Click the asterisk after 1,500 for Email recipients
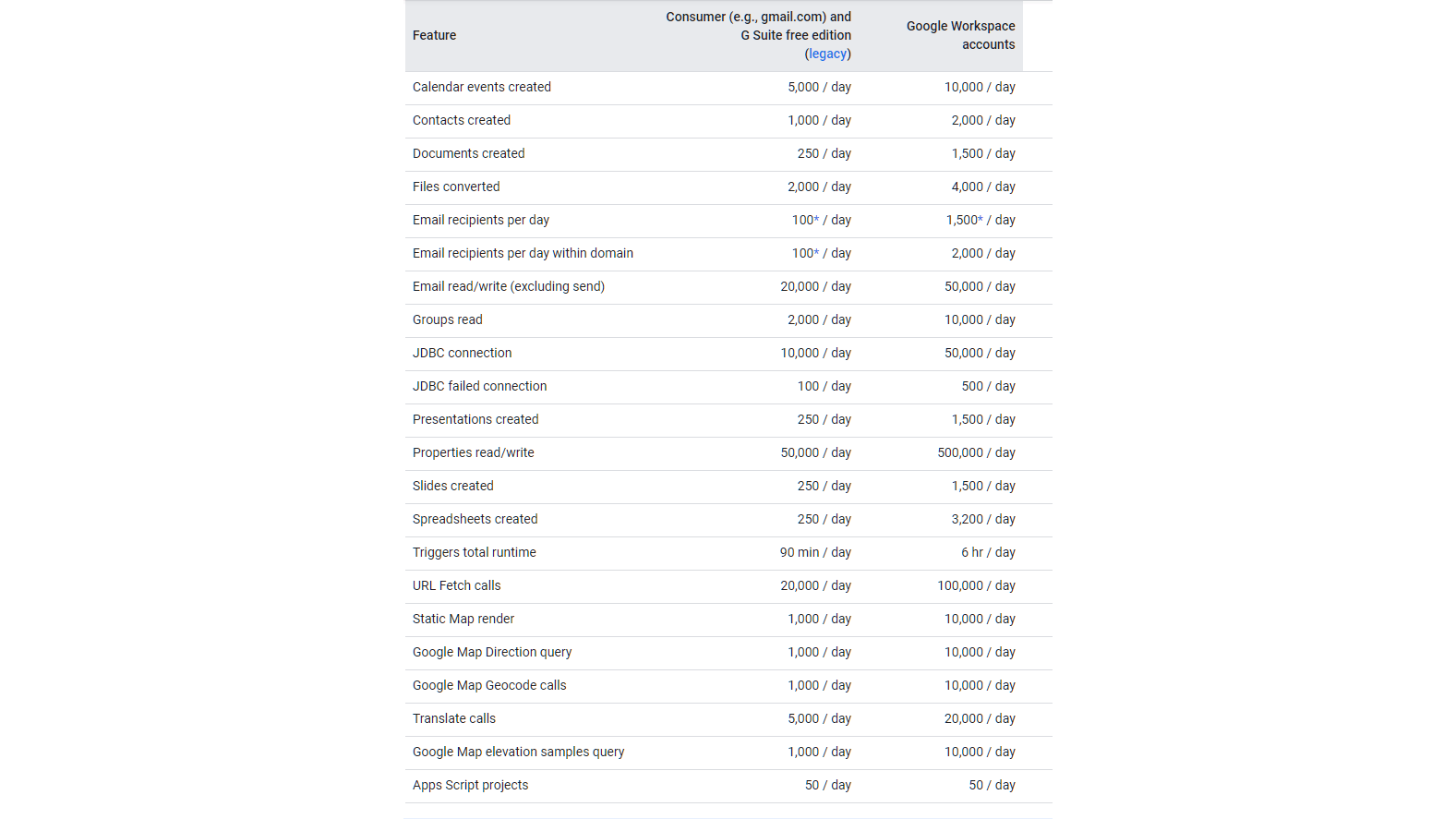Screen dimensions: 1456x819 pos(981,220)
